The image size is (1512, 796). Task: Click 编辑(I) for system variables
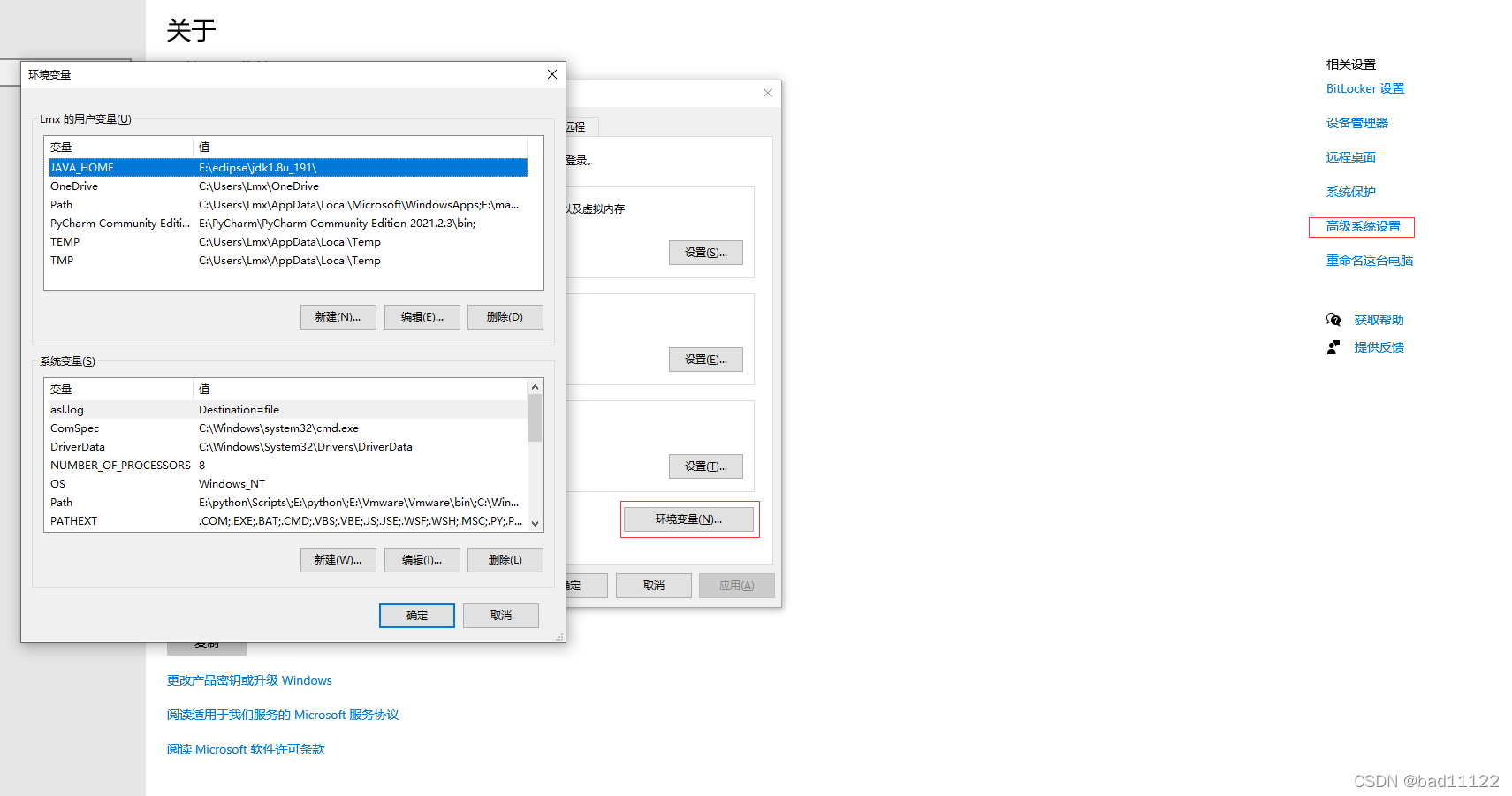[x=422, y=560]
